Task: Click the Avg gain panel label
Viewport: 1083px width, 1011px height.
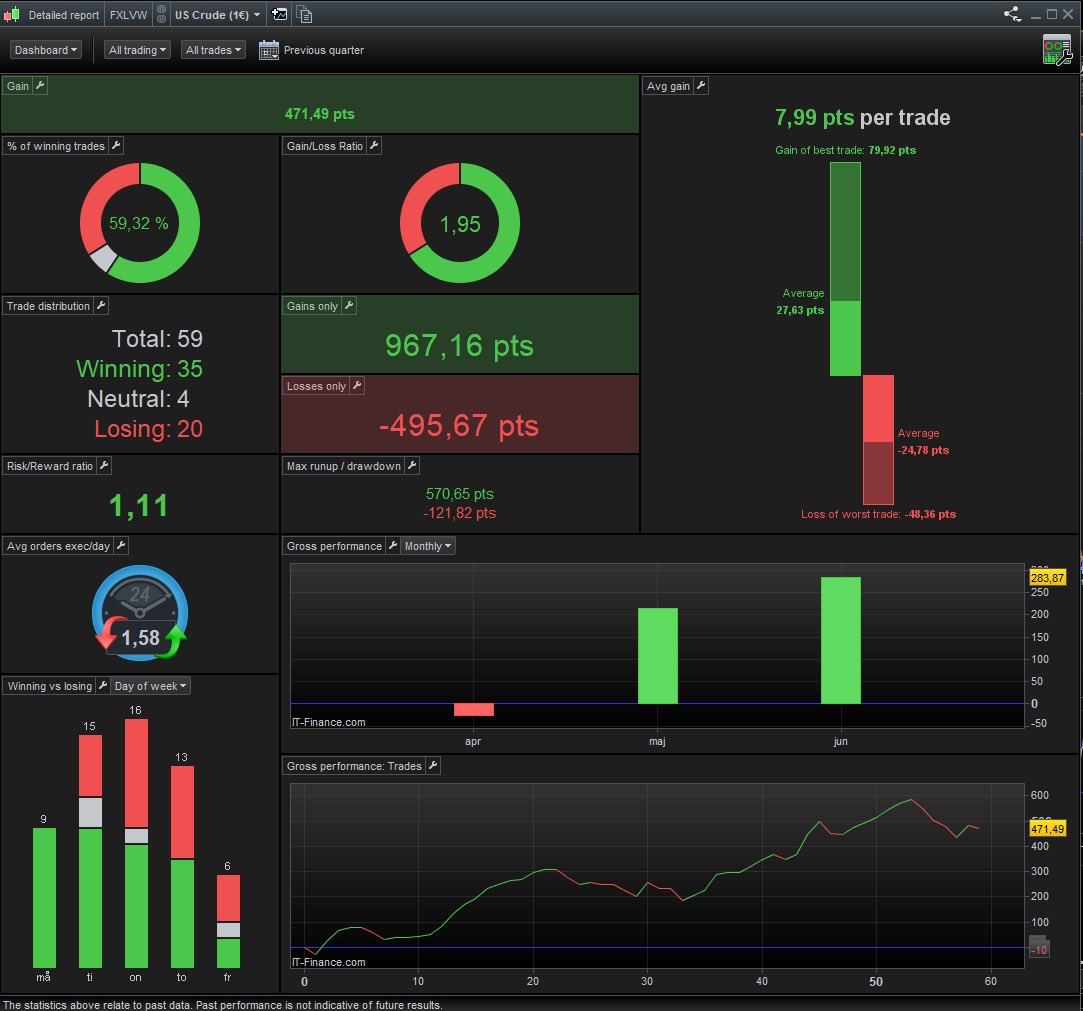Action: [668, 86]
